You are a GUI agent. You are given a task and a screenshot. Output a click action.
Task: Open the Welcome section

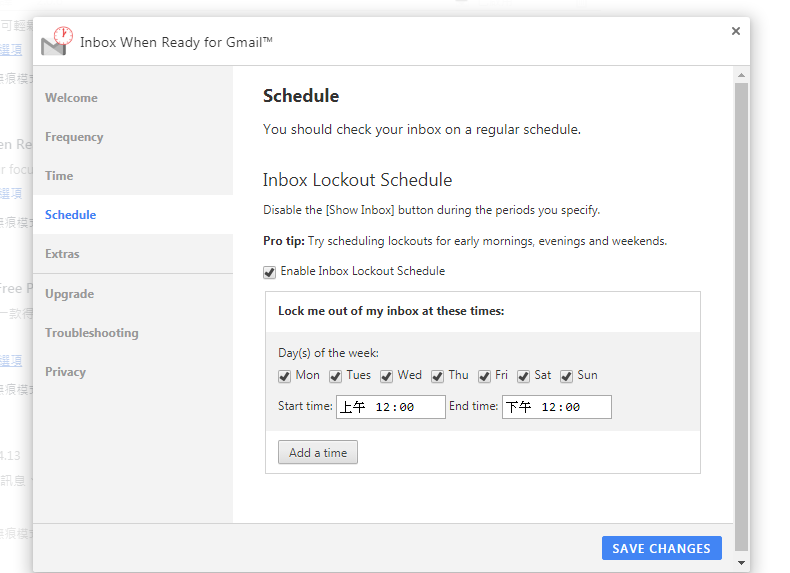click(x=71, y=98)
